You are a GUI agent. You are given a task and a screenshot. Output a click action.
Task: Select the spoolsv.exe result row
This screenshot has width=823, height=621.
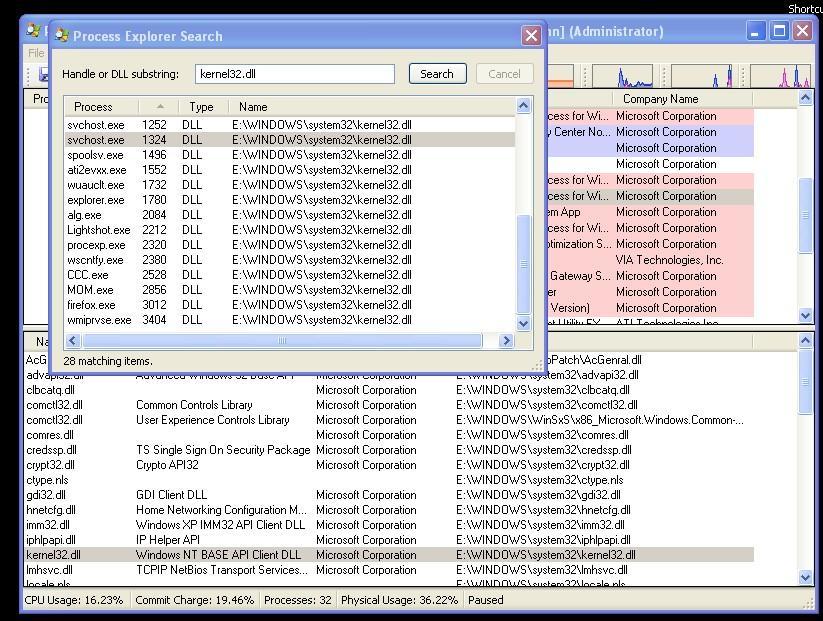coord(290,155)
